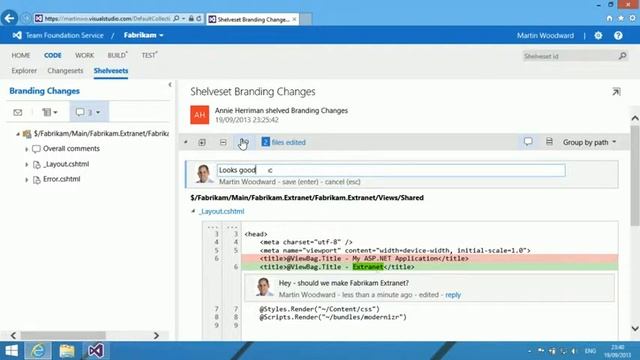Screen dimensions: 640x360
Task: Expand the _Layout.cshtml tree node
Action: point(27,164)
